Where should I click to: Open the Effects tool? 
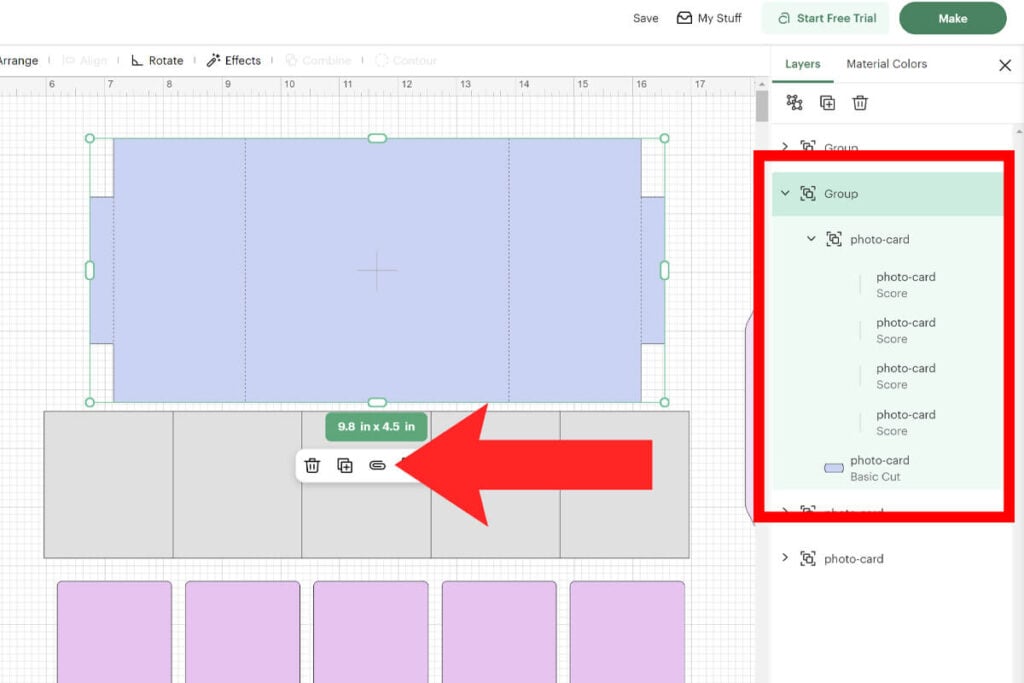coord(234,60)
